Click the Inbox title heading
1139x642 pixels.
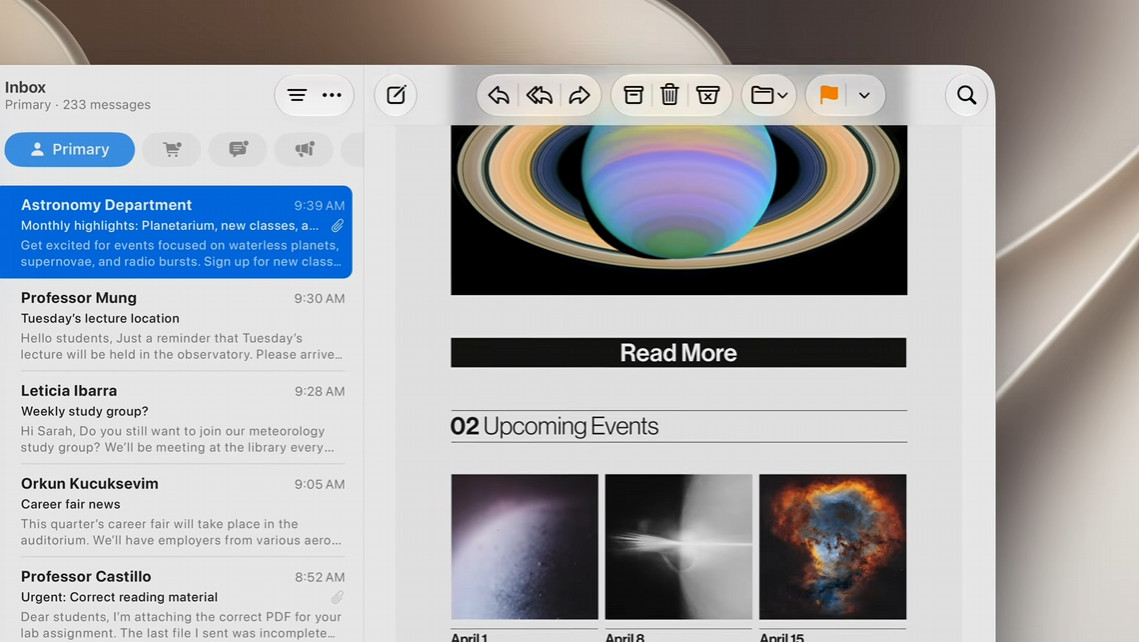pos(25,87)
